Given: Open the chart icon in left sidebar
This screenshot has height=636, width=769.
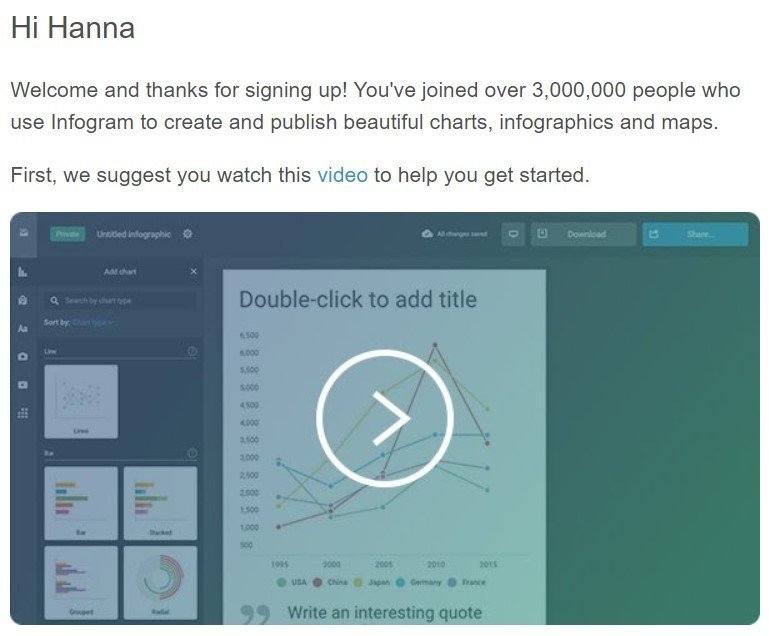Looking at the screenshot, I should click(23, 272).
